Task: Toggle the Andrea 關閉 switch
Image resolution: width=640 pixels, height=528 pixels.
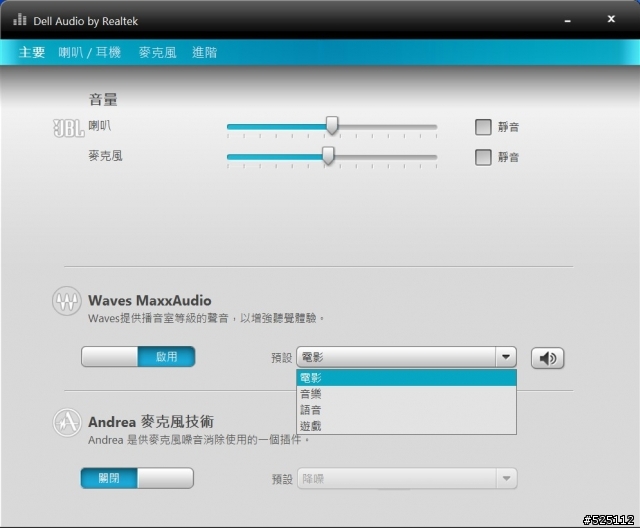Action: (137, 478)
